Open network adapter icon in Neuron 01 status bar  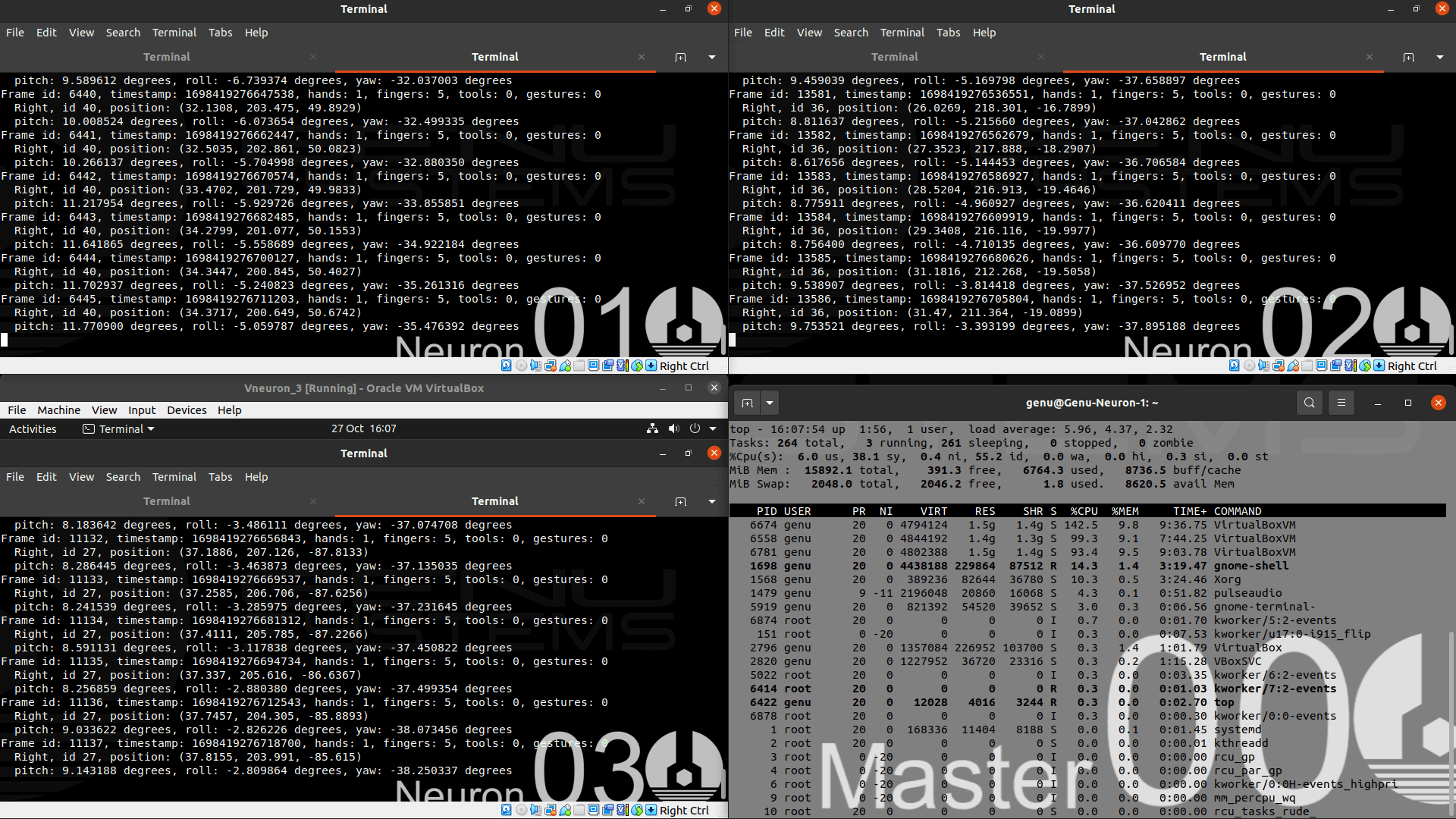point(551,366)
